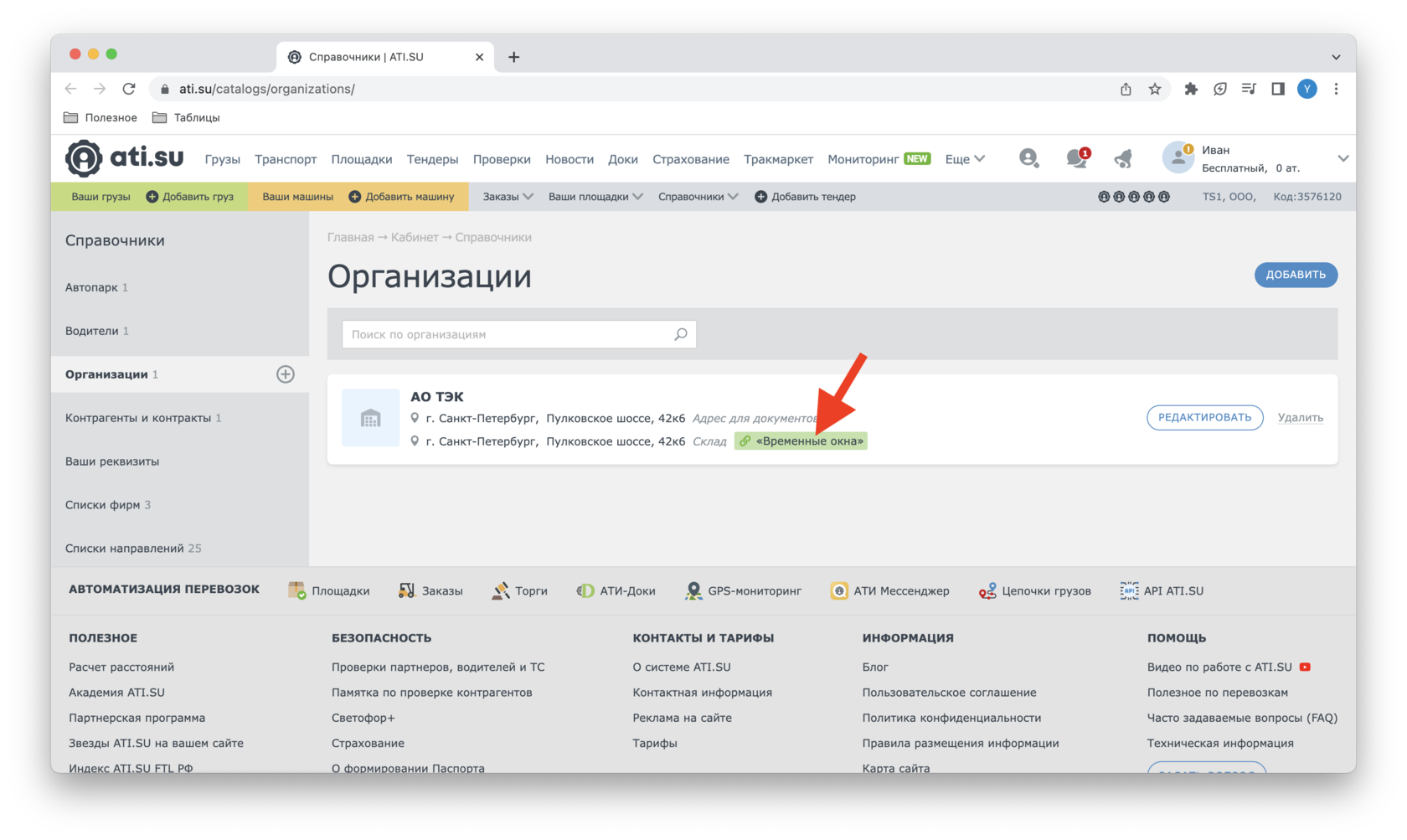Viewport: 1407px width, 840px height.
Task: Click Добавить тендер button
Action: point(805,197)
